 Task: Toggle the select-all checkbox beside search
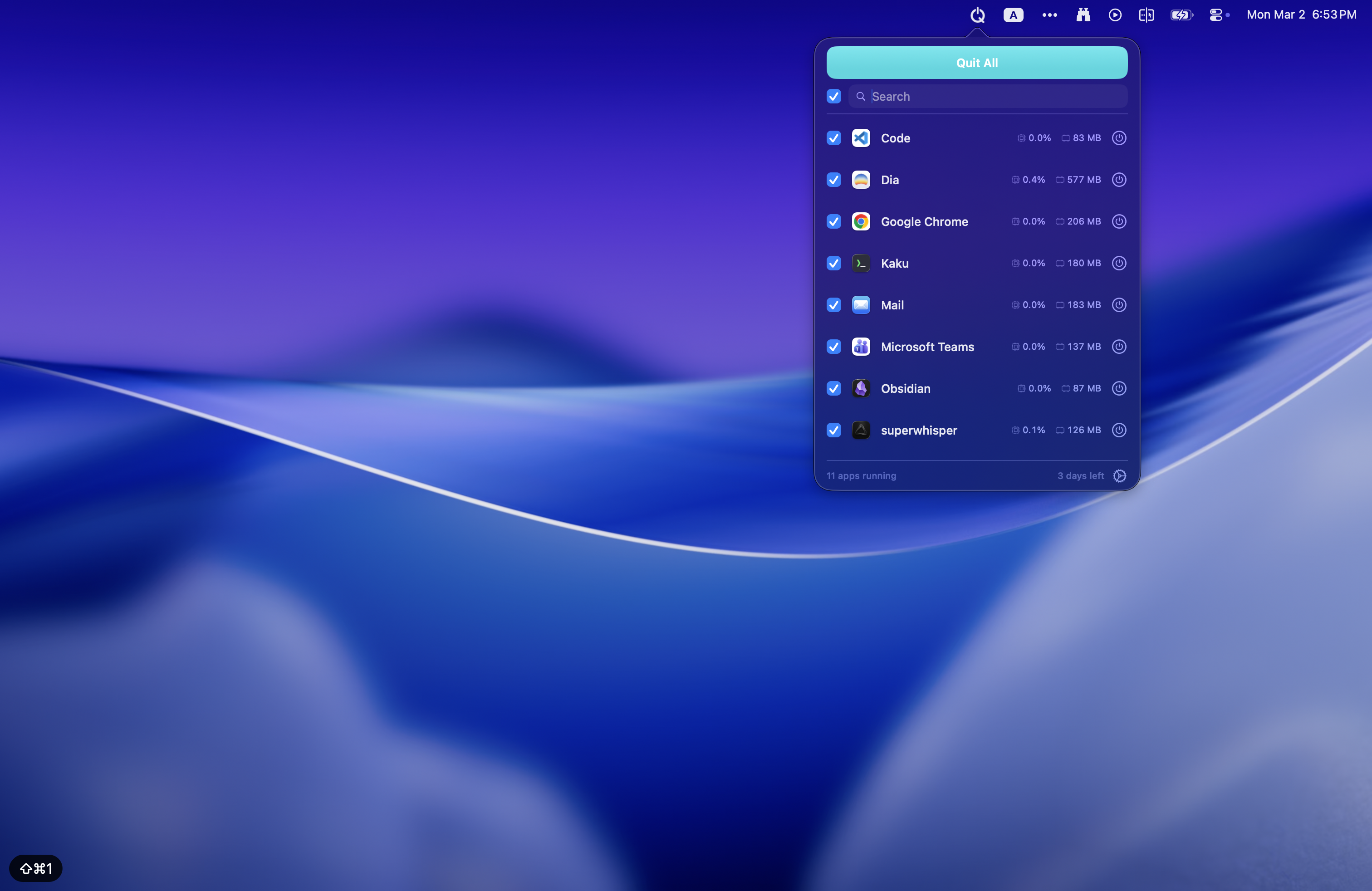(x=833, y=96)
